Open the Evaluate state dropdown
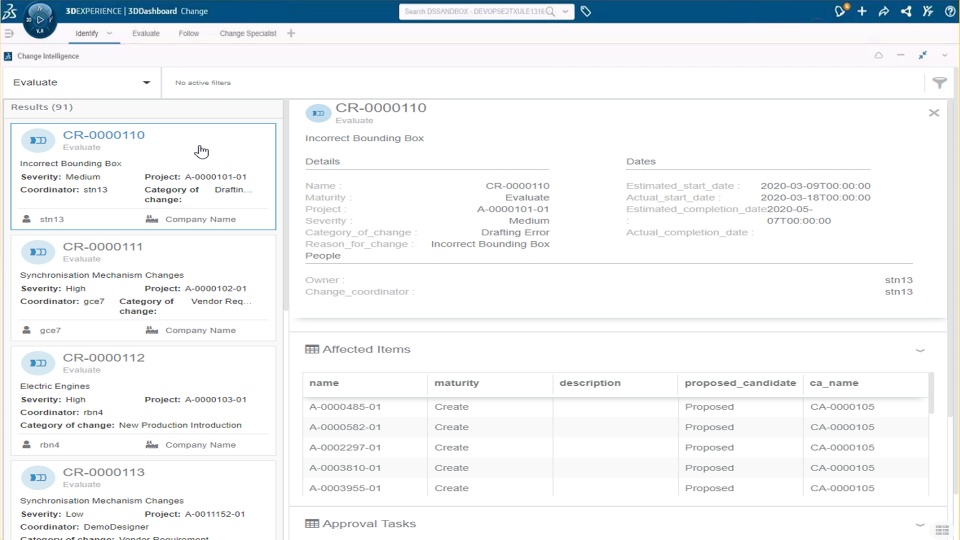Viewport: 960px width, 540px height. [82, 83]
